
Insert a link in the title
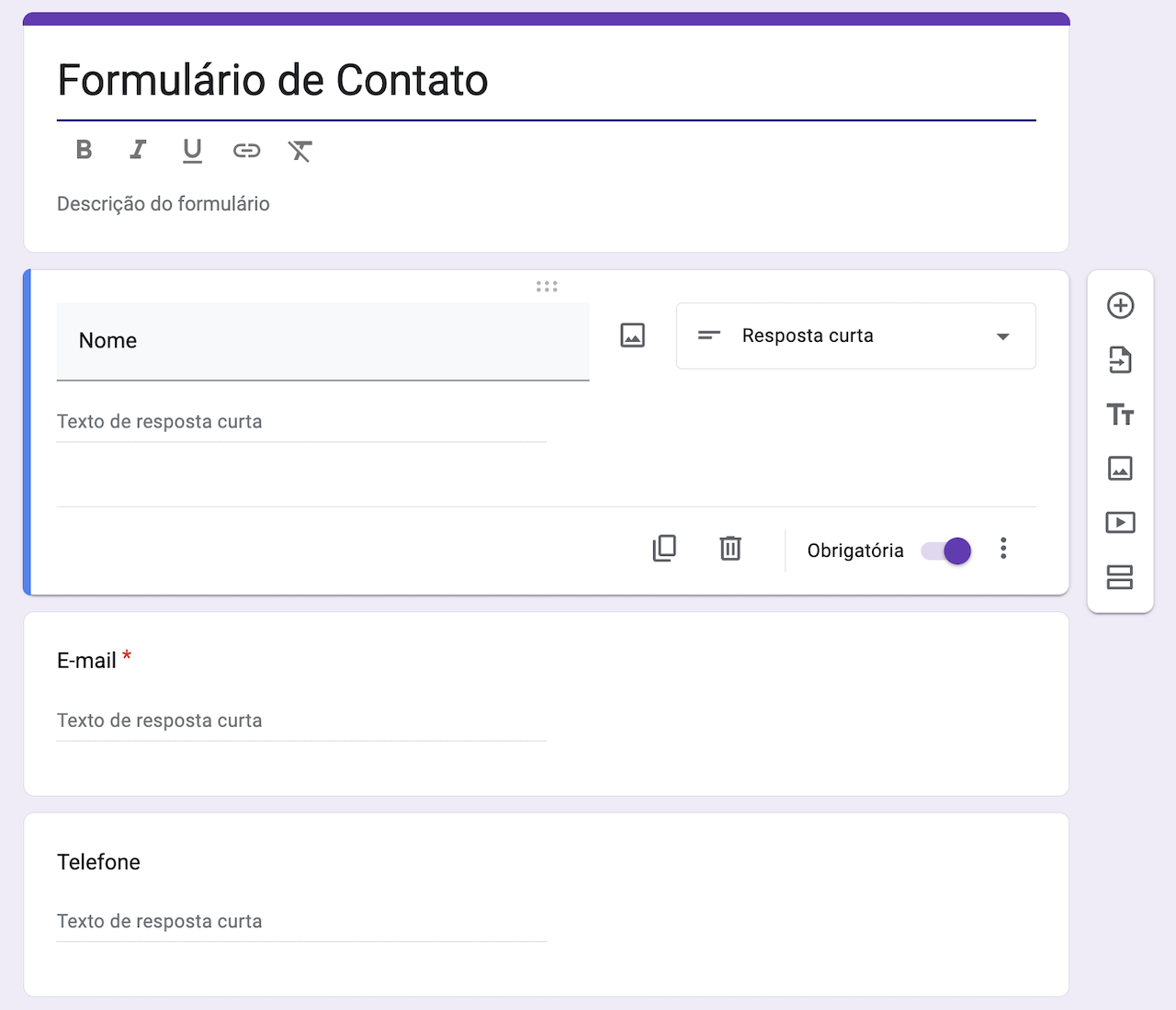click(x=246, y=150)
